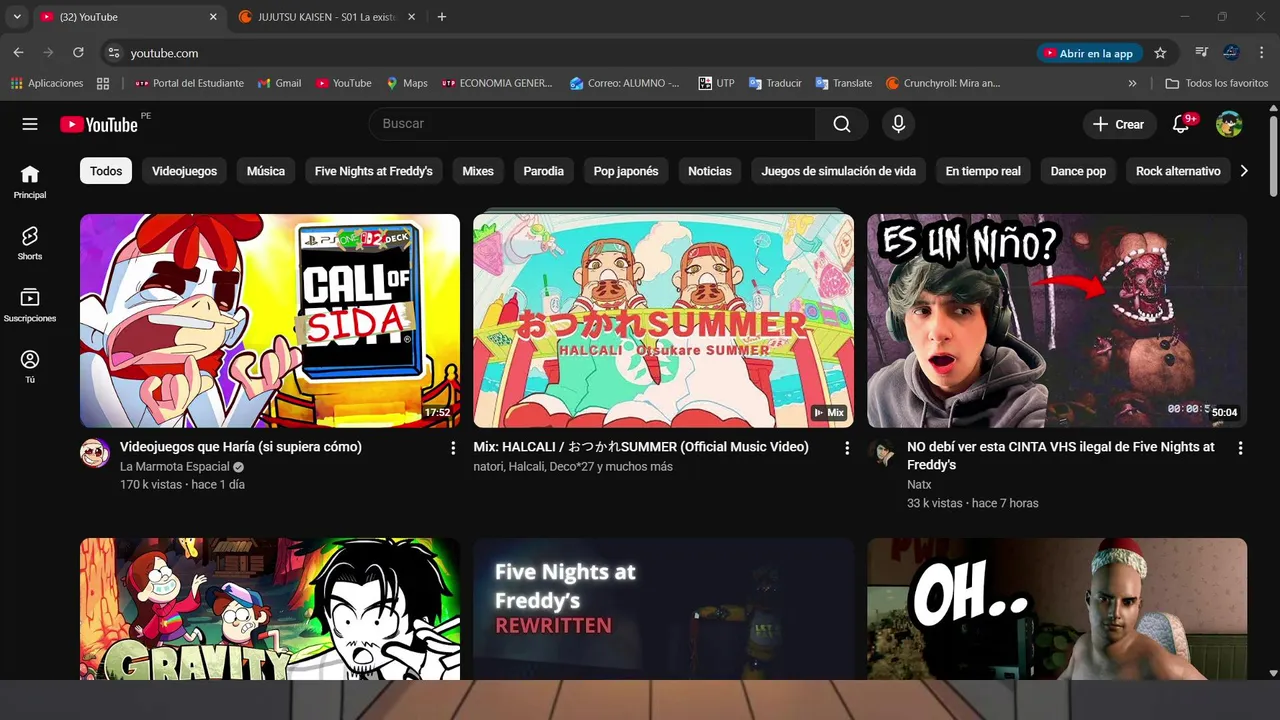Switch to the JUJUTSU KAISEN browser tab
This screenshot has height=720, width=1280.
pyautogui.click(x=325, y=17)
